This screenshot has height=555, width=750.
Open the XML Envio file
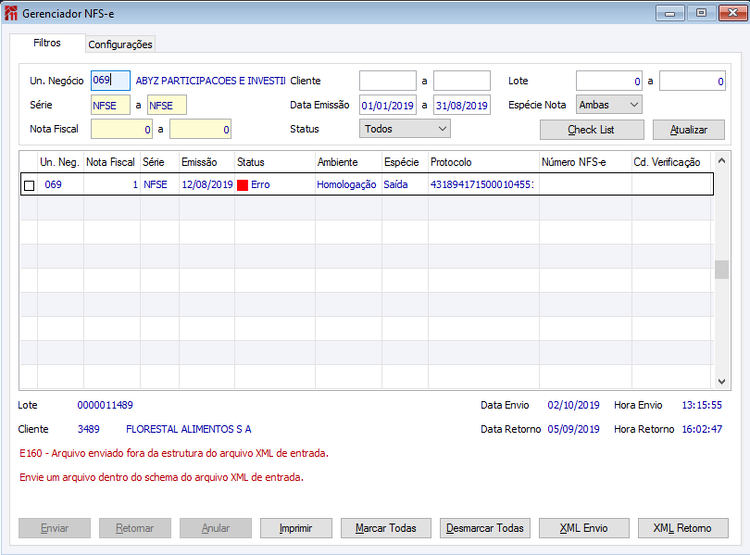[584, 528]
